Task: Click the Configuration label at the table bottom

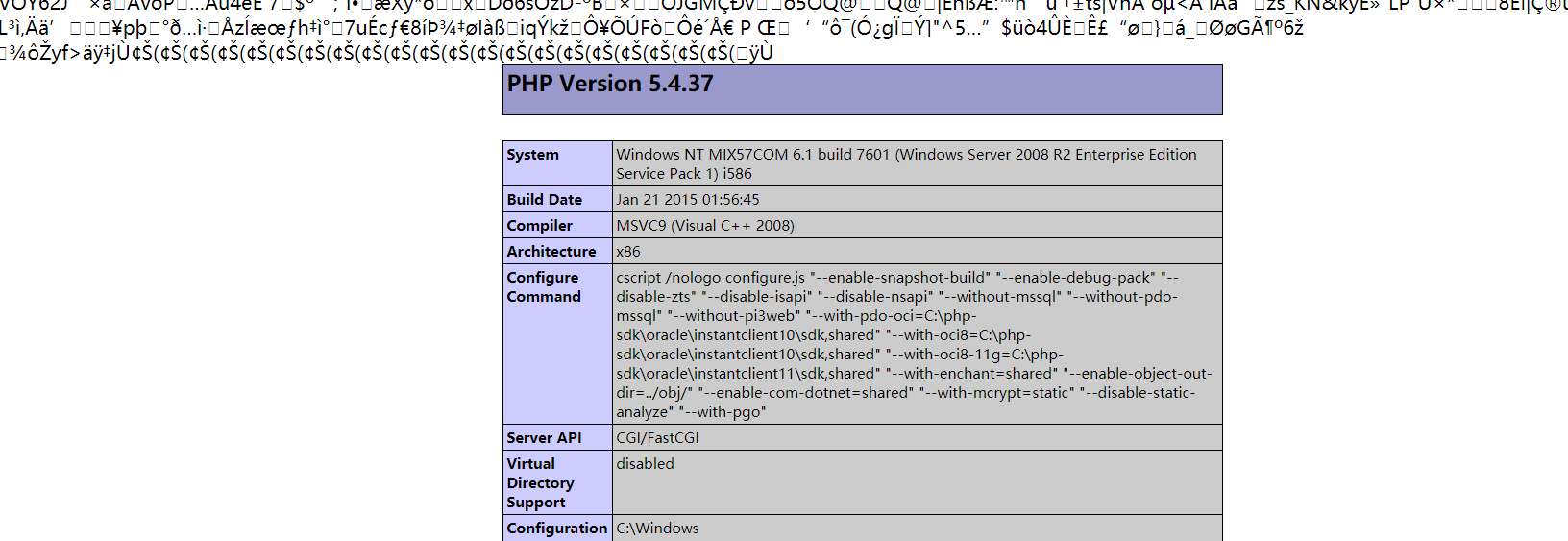Action: click(x=557, y=529)
